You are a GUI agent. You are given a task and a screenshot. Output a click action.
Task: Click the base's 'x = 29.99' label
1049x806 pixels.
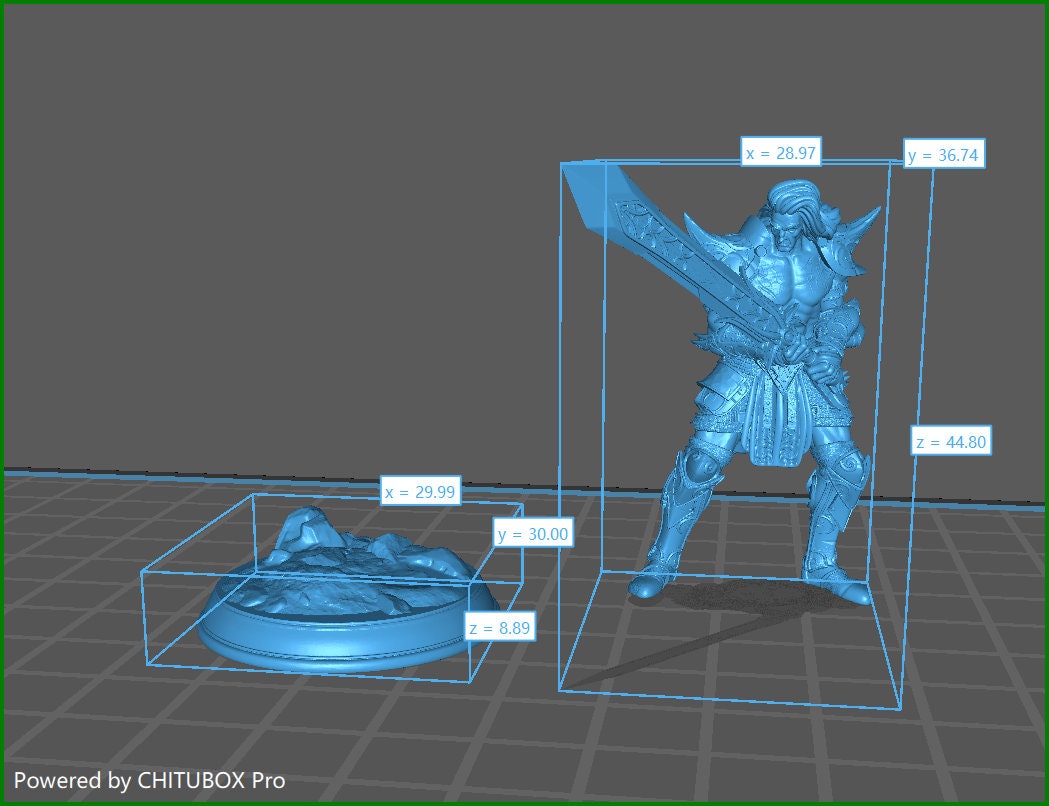tap(420, 491)
